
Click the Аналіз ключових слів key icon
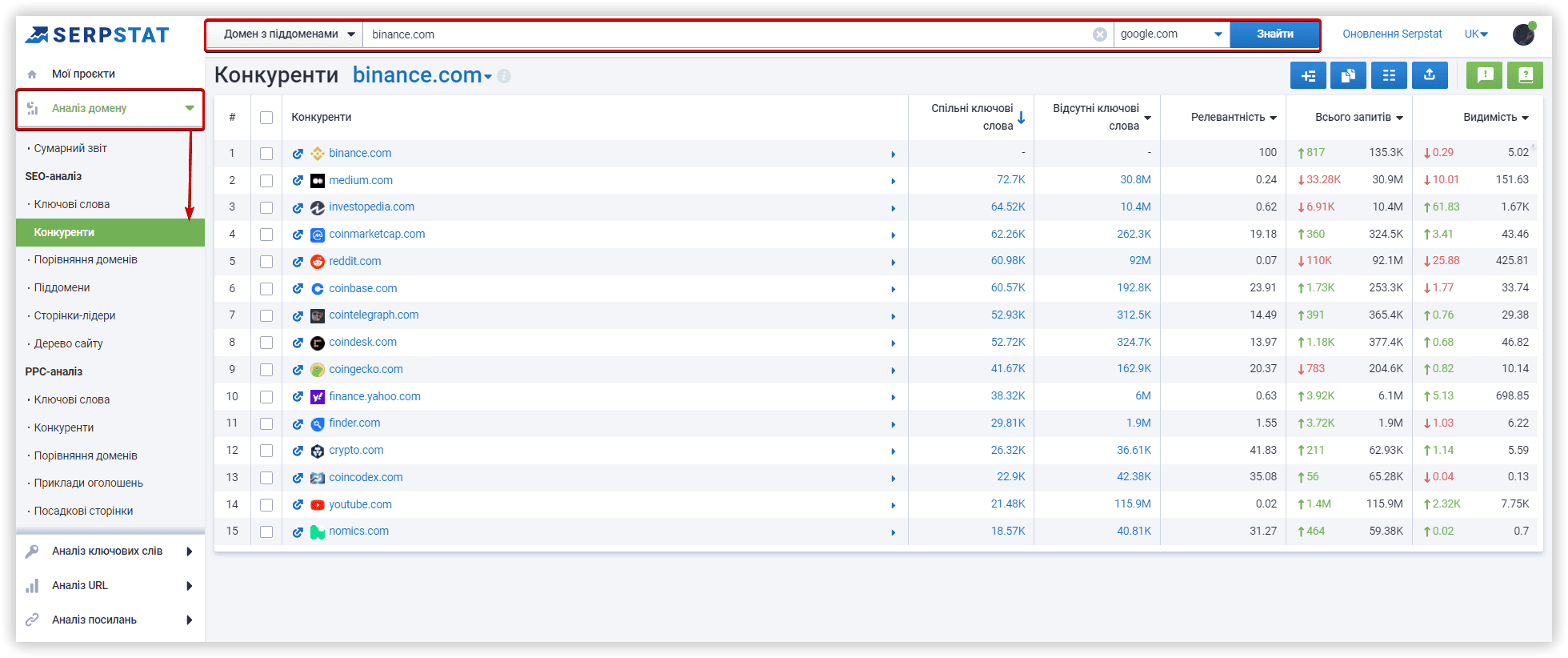pyautogui.click(x=32, y=552)
